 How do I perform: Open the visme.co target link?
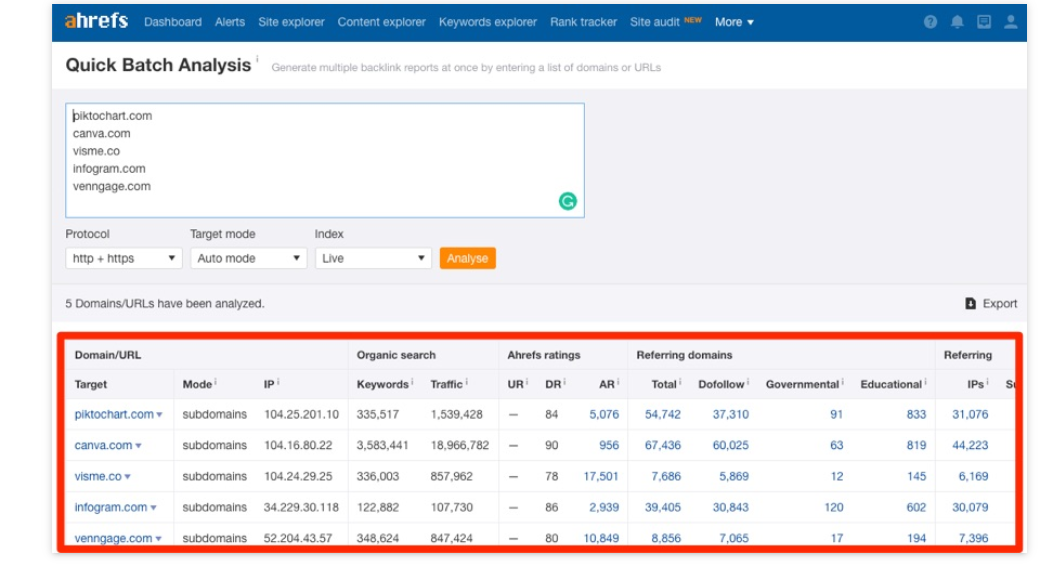98,477
